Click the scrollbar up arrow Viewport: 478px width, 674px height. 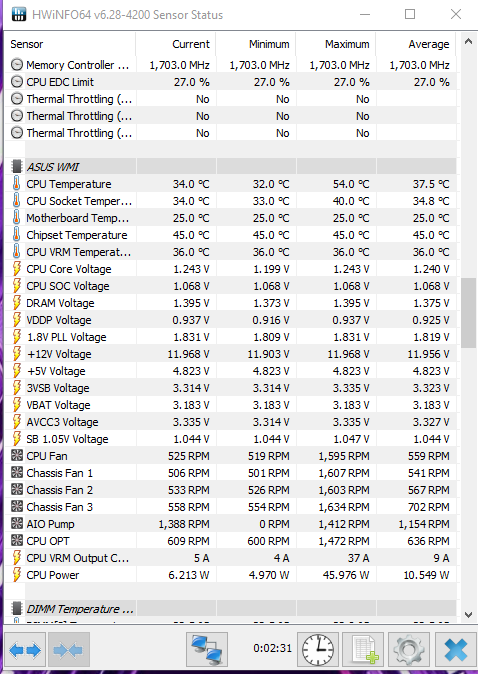[x=468, y=42]
